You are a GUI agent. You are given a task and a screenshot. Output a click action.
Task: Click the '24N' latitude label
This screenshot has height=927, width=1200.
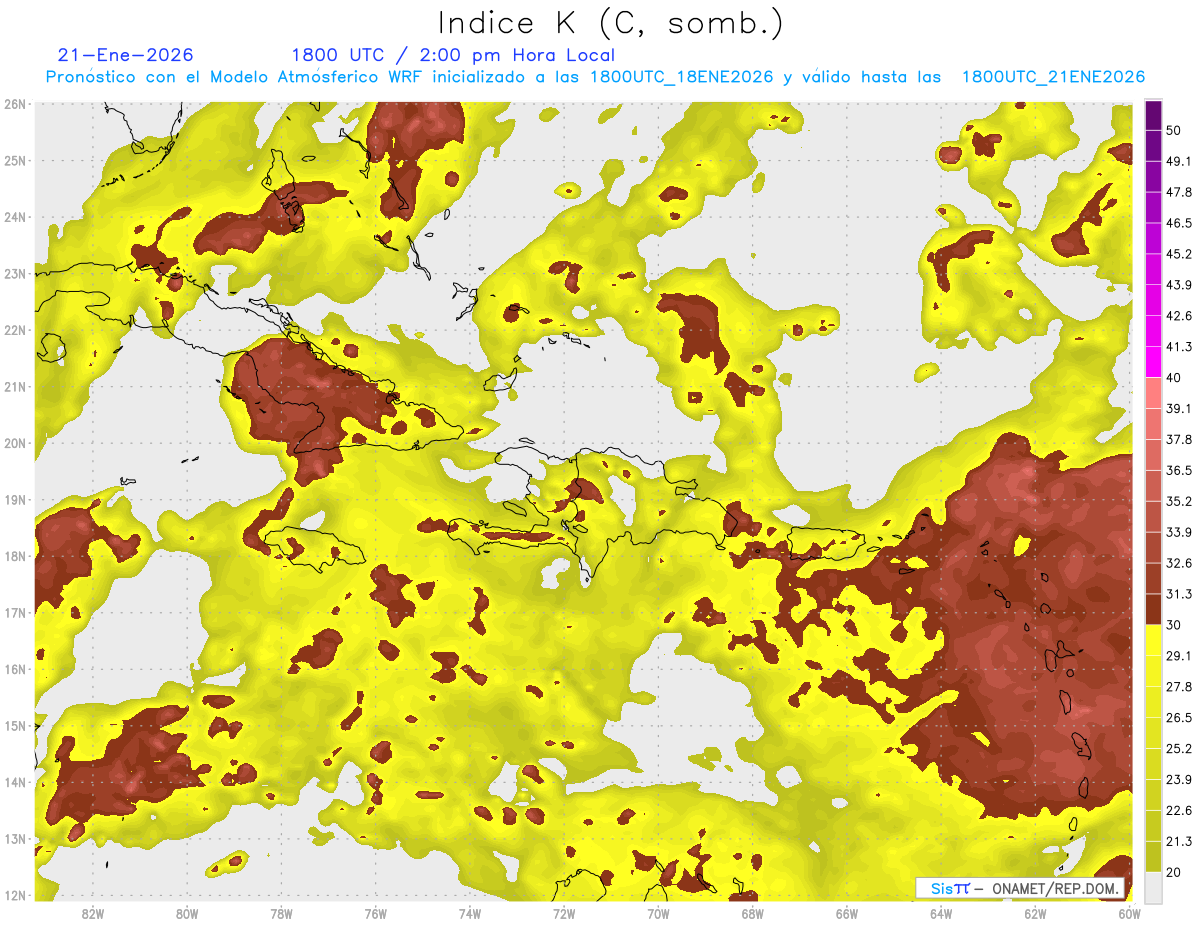pyautogui.click(x=15, y=217)
